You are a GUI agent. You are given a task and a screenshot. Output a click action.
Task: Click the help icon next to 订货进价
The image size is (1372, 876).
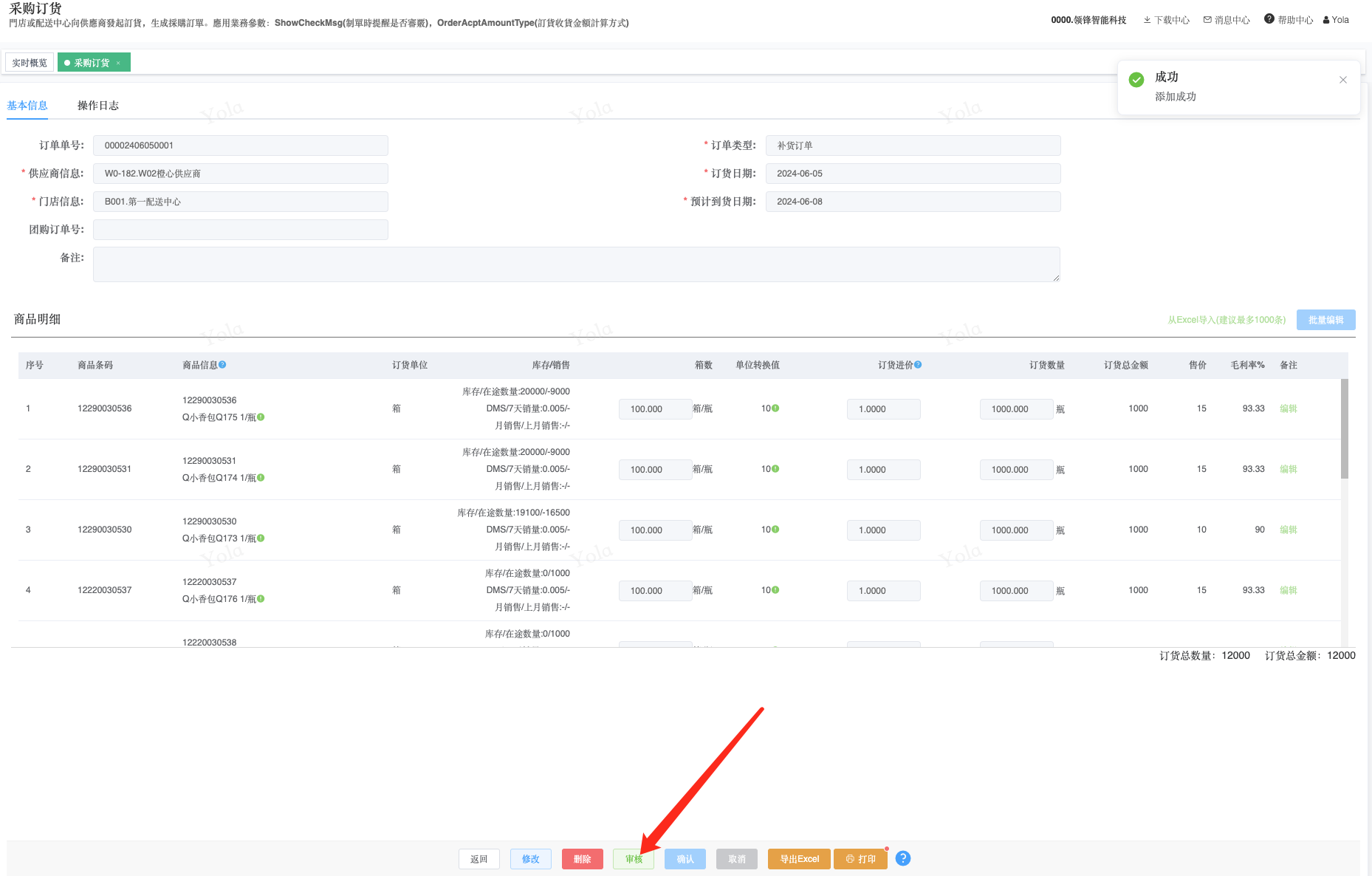(x=918, y=365)
